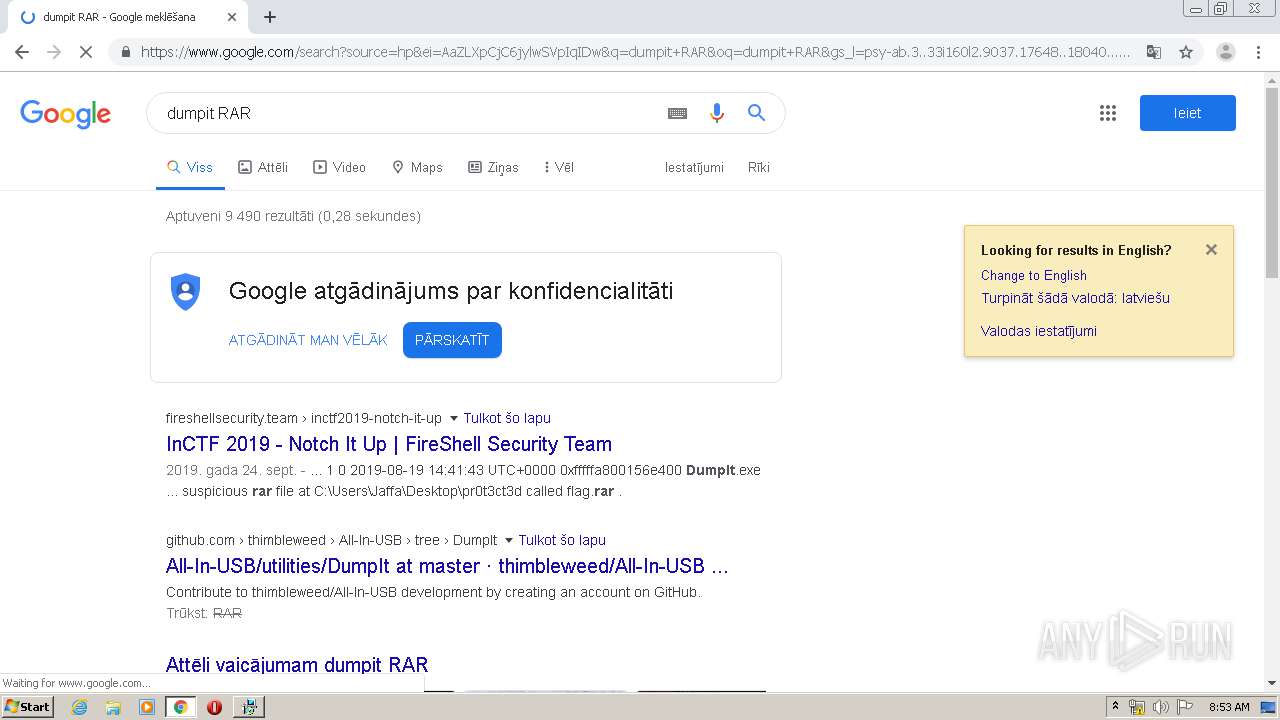
Task: Click Turpināt šādā valodā: latviešu
Action: [1075, 298]
